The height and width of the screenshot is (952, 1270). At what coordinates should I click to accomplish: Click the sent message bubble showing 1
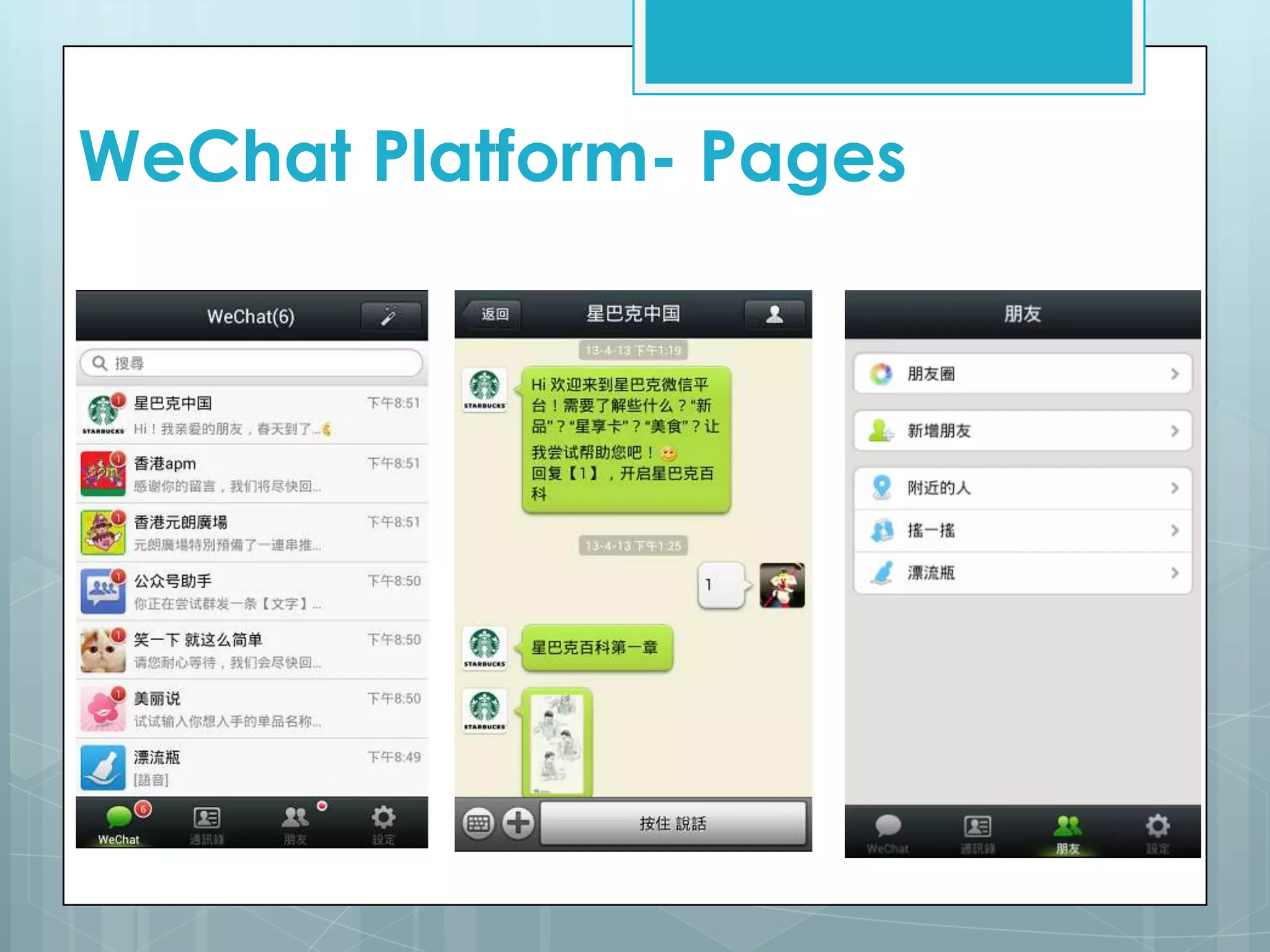point(722,585)
